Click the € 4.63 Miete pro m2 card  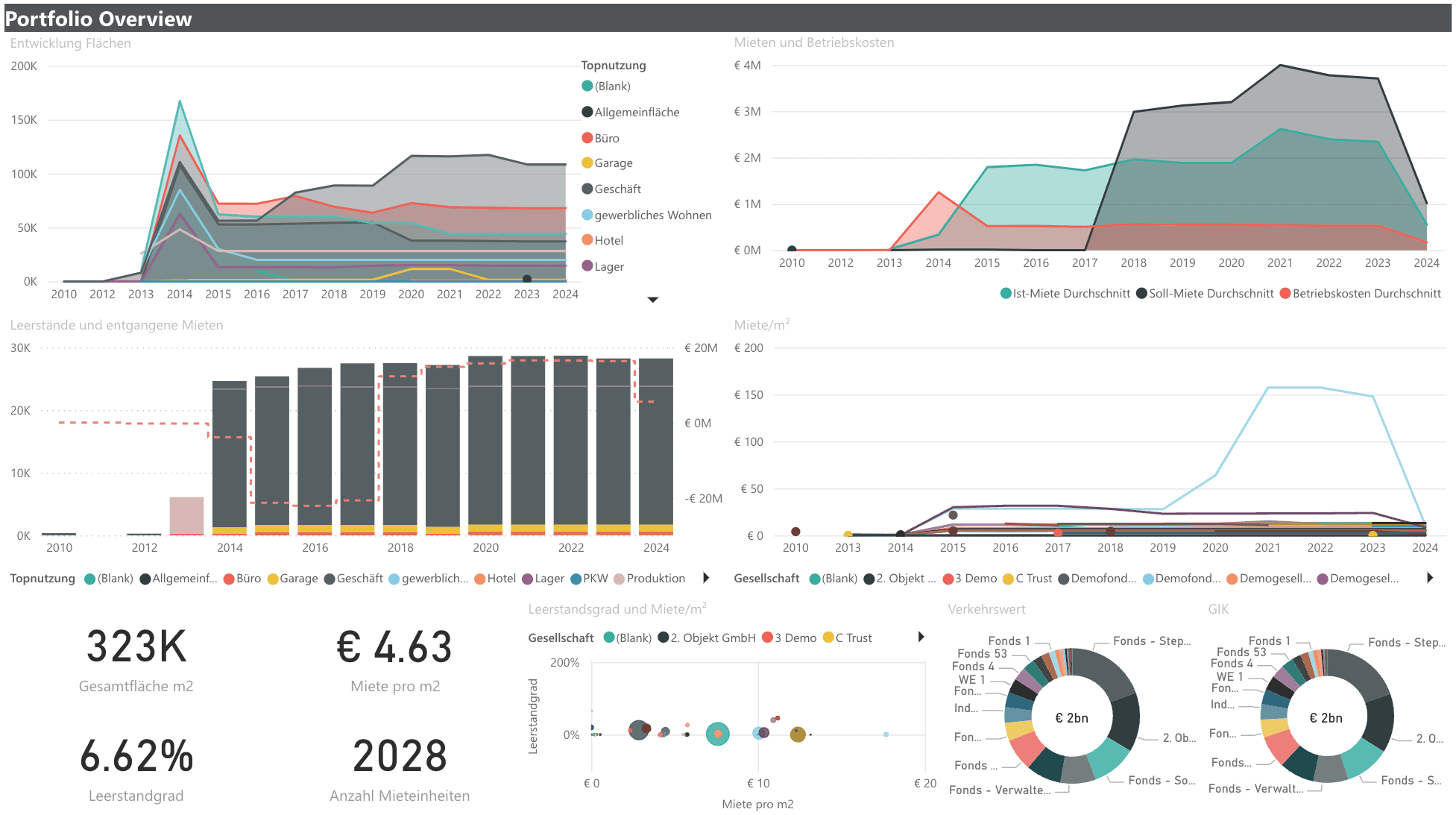pyautogui.click(x=395, y=659)
